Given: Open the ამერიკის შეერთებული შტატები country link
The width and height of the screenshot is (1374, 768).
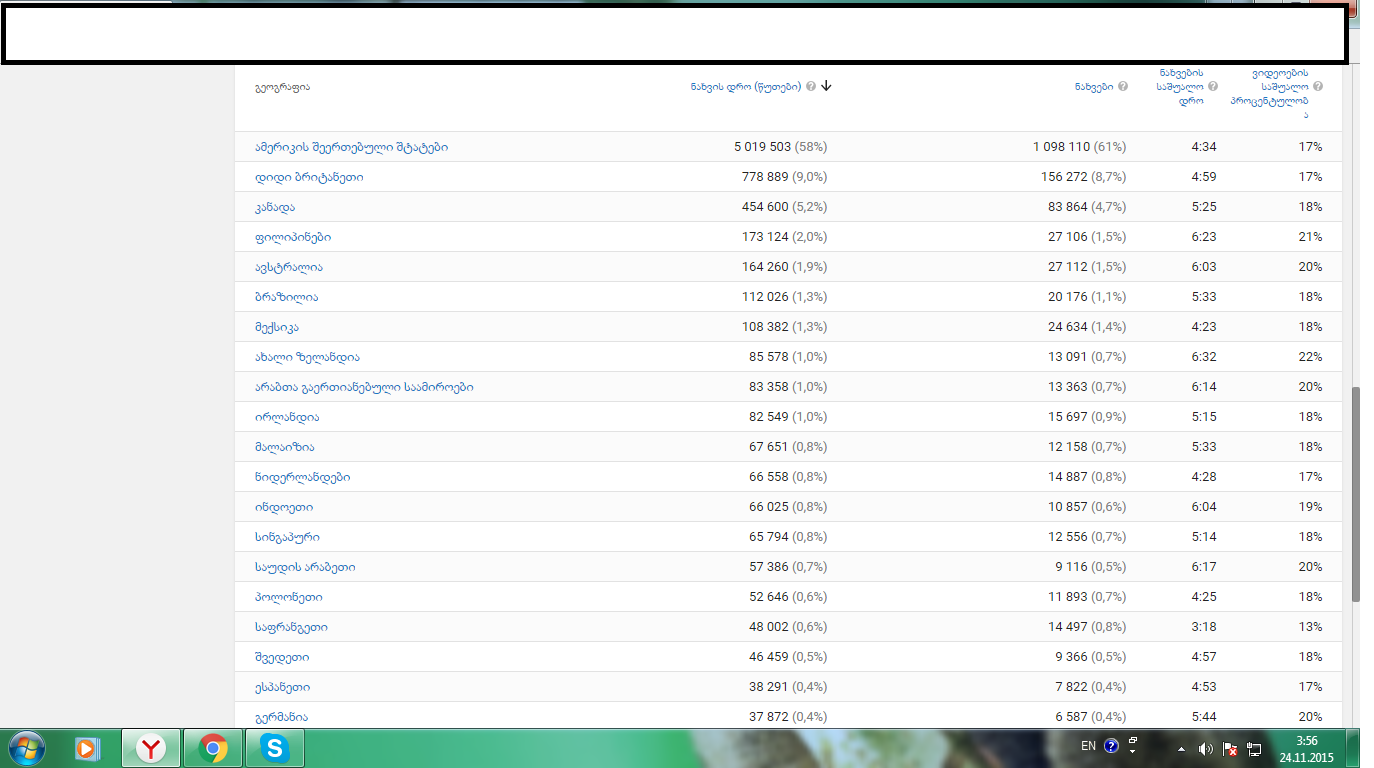Looking at the screenshot, I should (x=351, y=147).
